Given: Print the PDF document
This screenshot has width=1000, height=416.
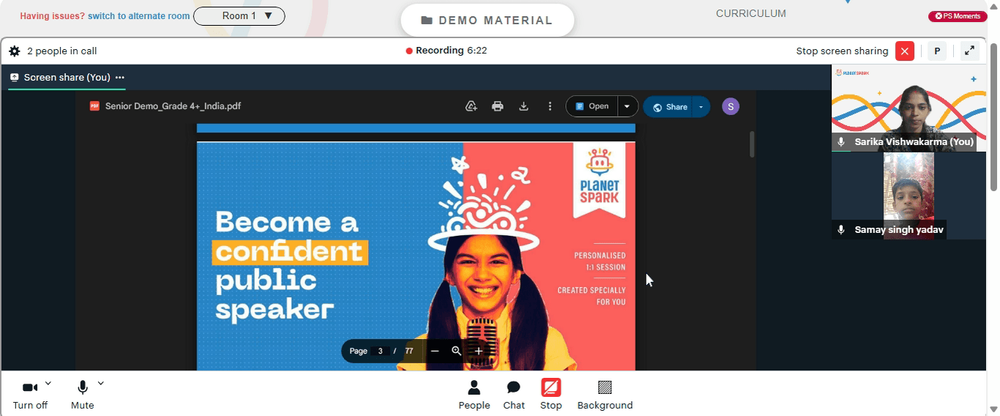Looking at the screenshot, I should click(x=497, y=107).
